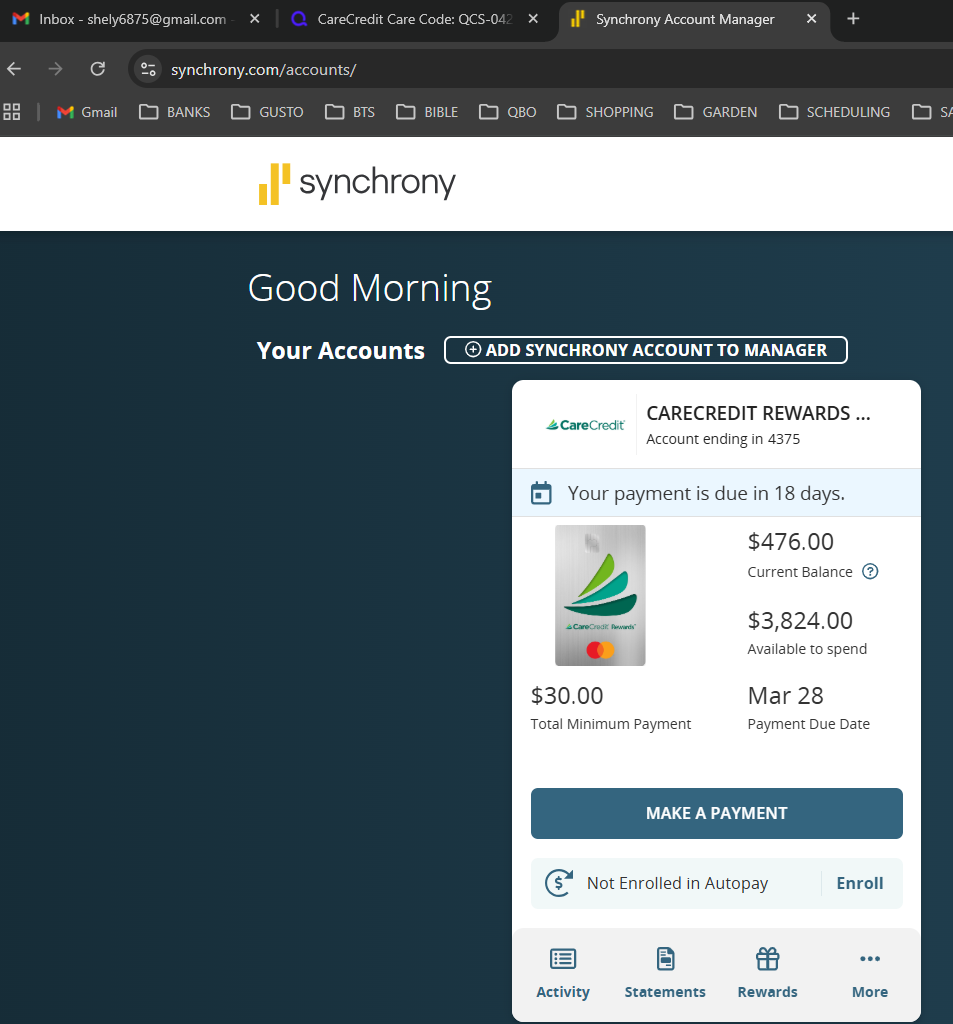Open the Chrome apps grid icon
Image resolution: width=953 pixels, height=1024 pixels.
12,112
